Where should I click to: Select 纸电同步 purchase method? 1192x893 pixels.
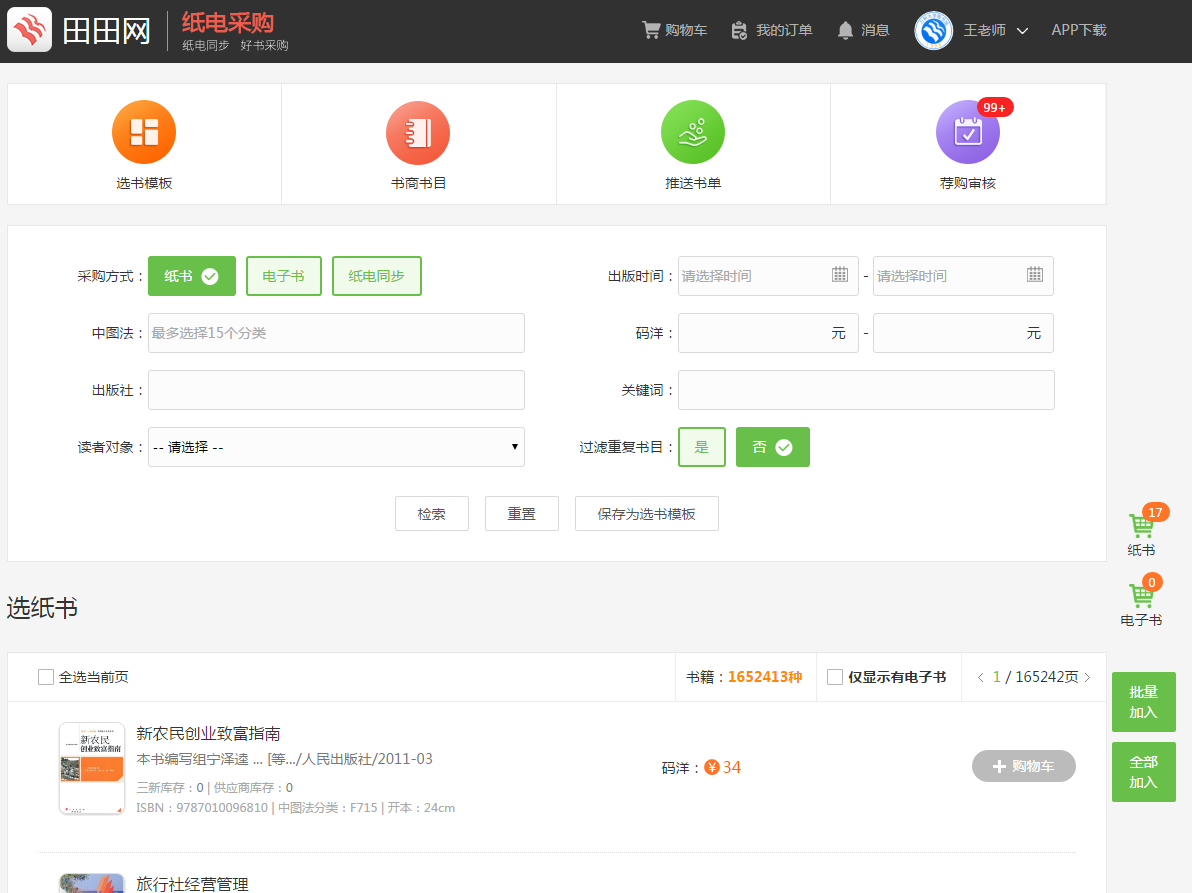click(376, 276)
